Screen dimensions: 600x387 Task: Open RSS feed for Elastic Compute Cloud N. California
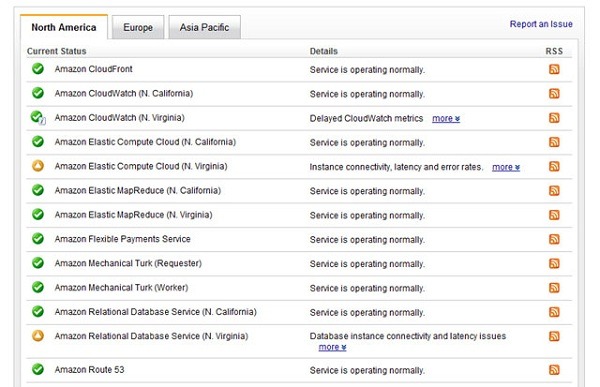click(x=554, y=142)
